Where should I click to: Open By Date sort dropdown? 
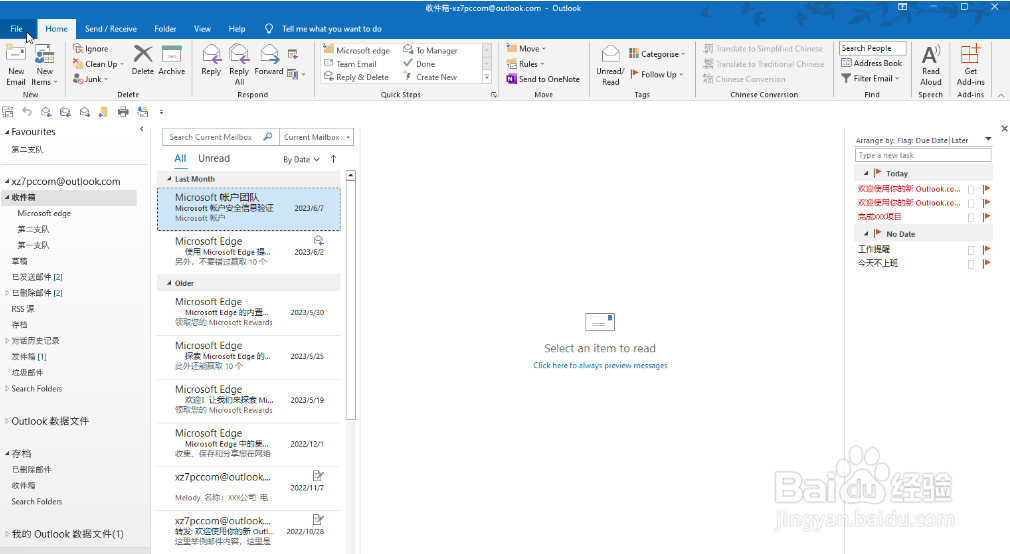click(301, 160)
